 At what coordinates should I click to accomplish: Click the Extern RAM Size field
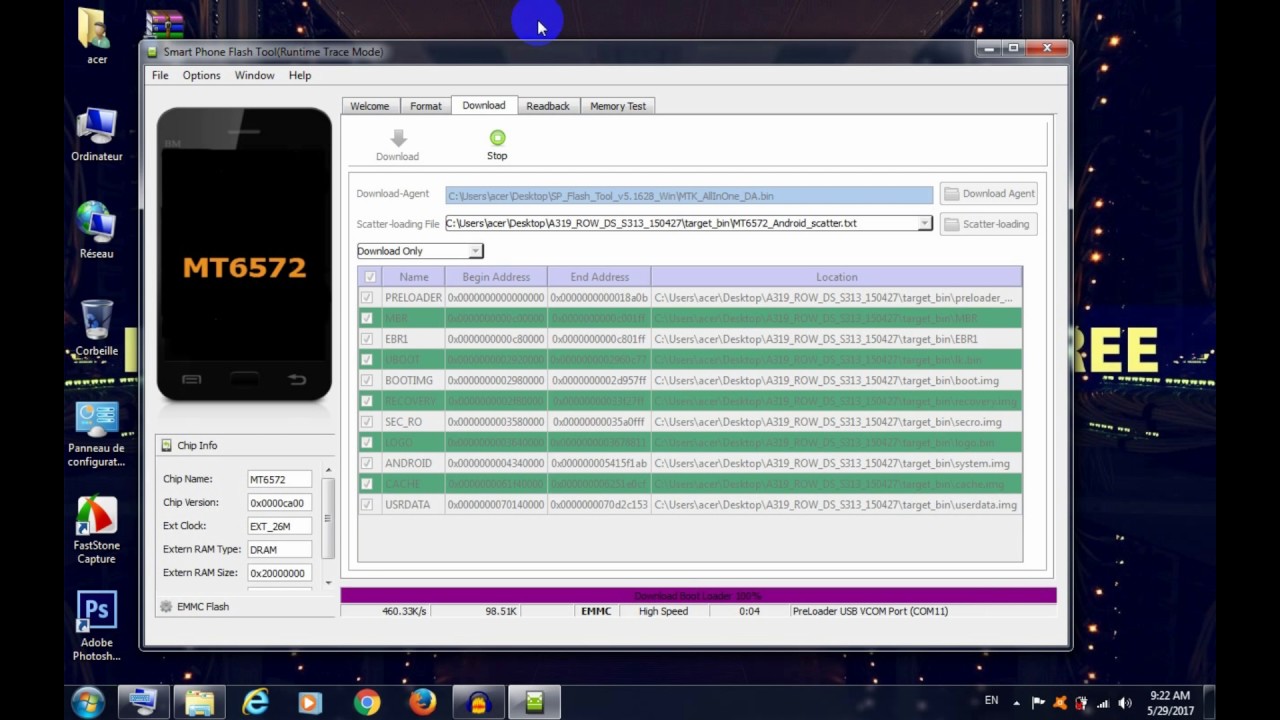[x=279, y=573]
